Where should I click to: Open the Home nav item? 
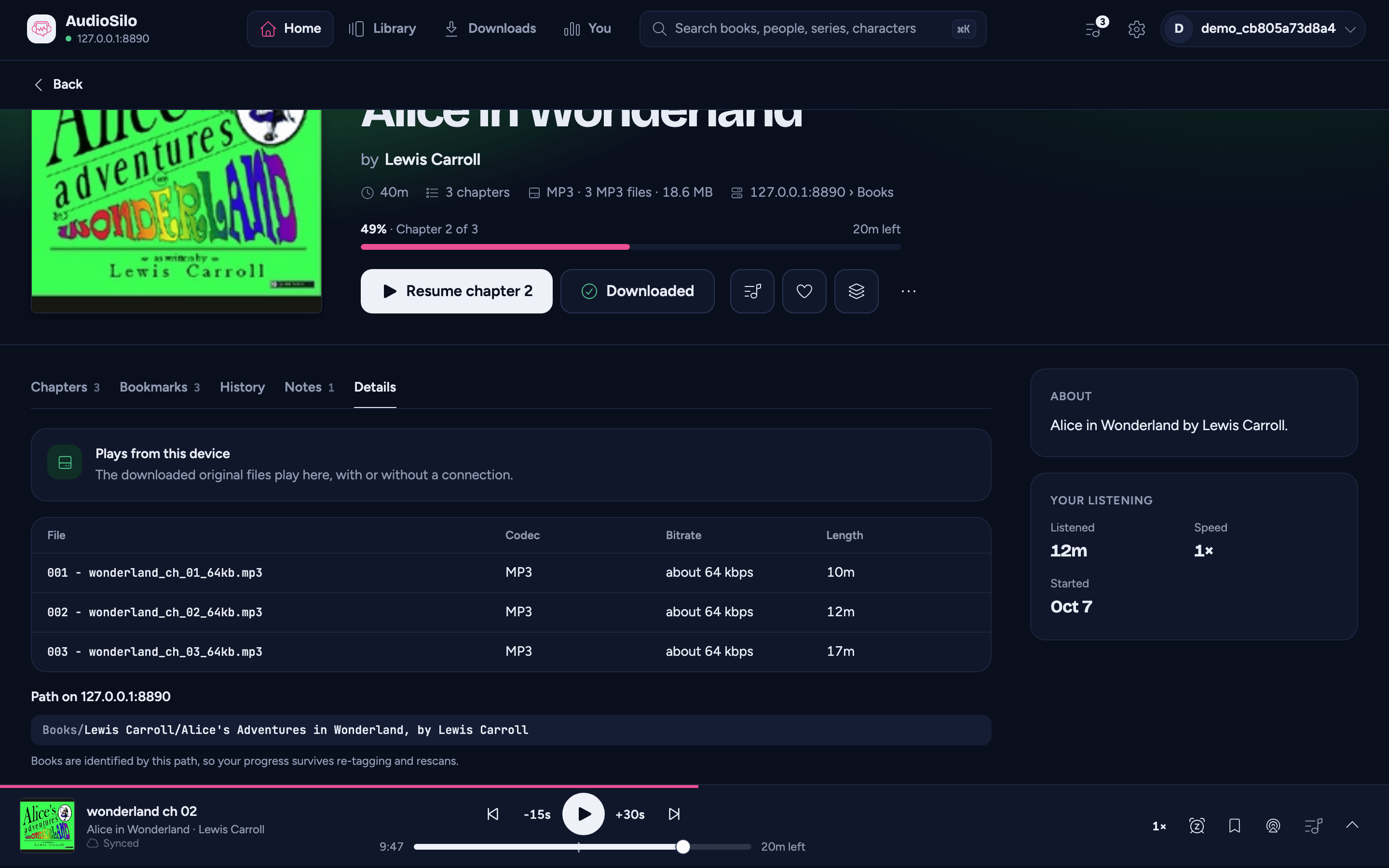[290, 29]
